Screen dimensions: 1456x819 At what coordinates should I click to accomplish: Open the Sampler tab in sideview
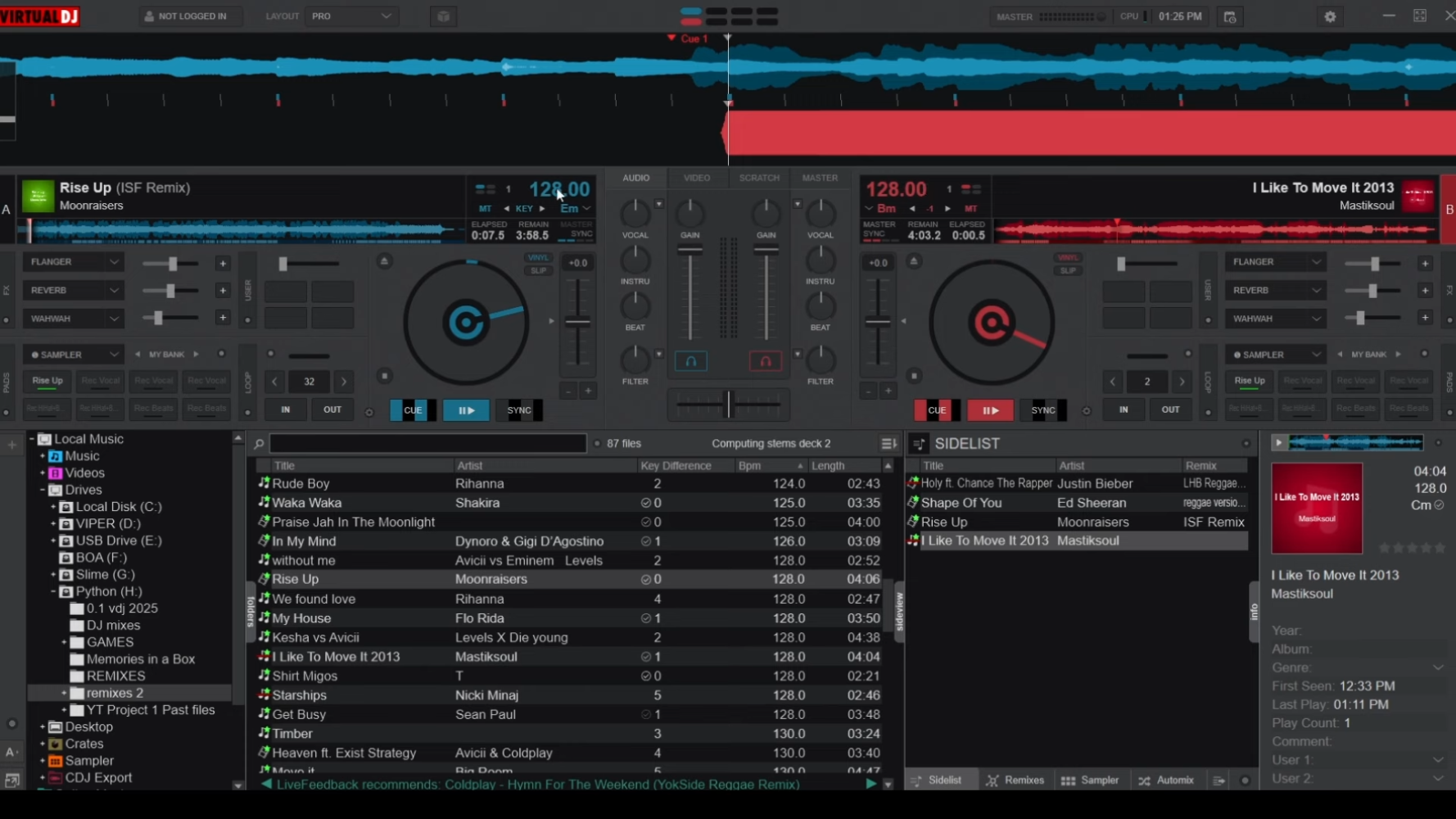[x=1090, y=781]
